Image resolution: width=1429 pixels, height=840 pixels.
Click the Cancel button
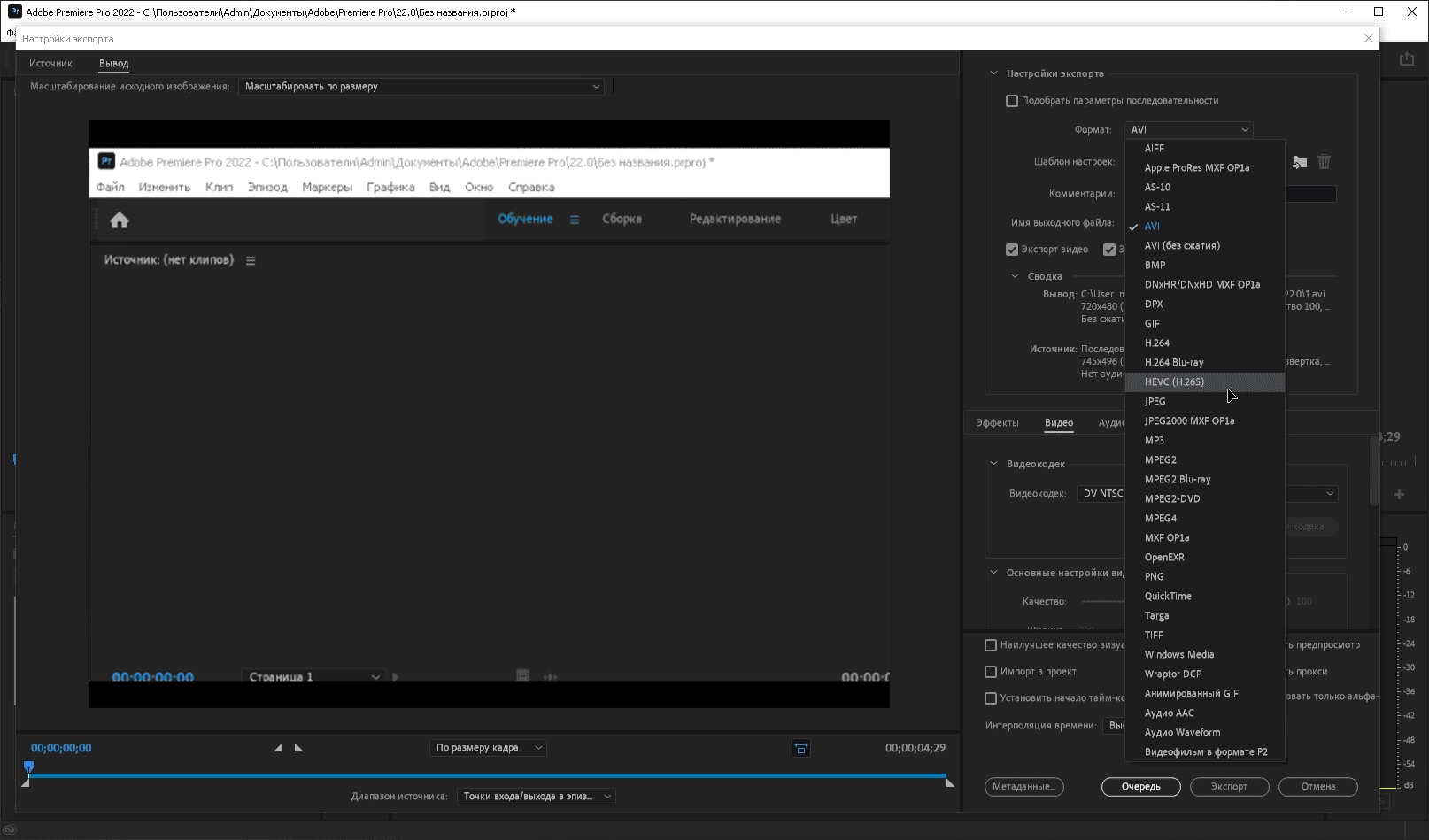[x=1318, y=787]
